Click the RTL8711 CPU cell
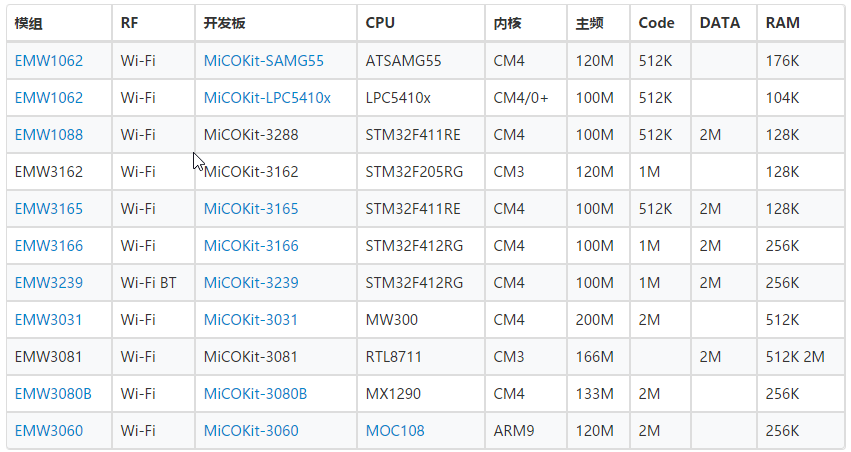851x452 pixels. (421, 356)
